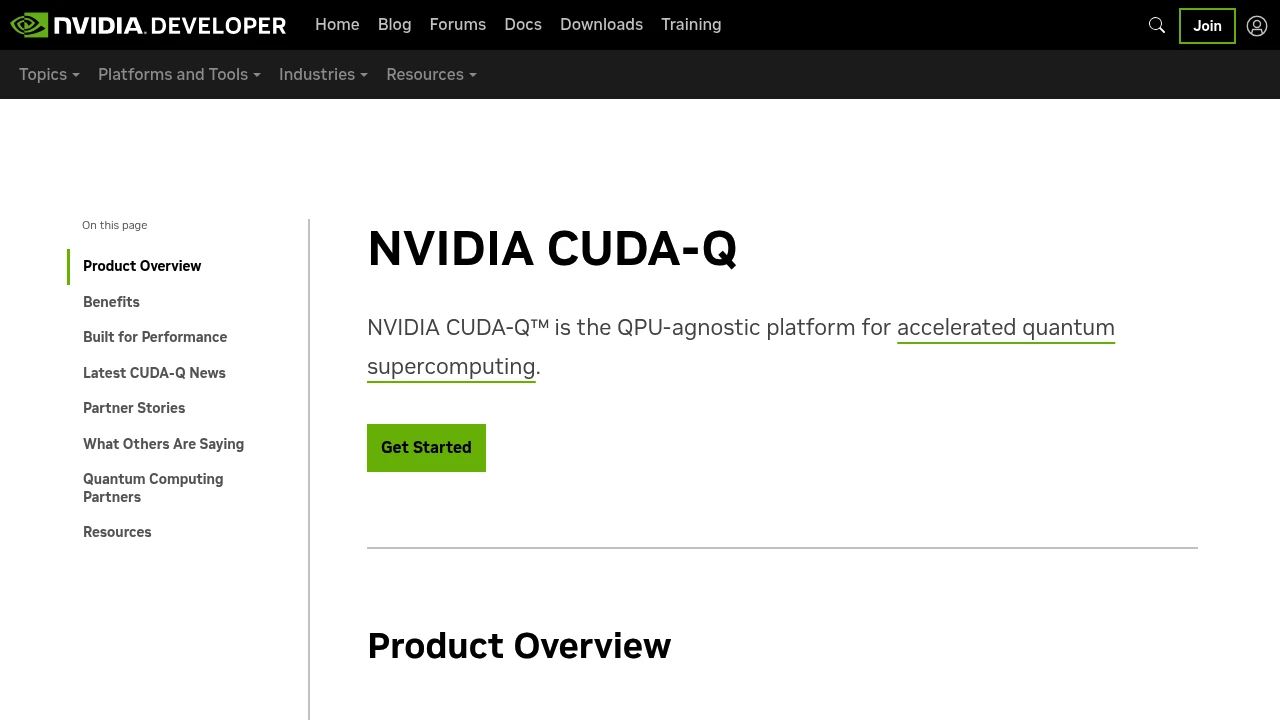Open Latest CUDA-Q News section
The height and width of the screenshot is (720, 1280).
pos(154,373)
